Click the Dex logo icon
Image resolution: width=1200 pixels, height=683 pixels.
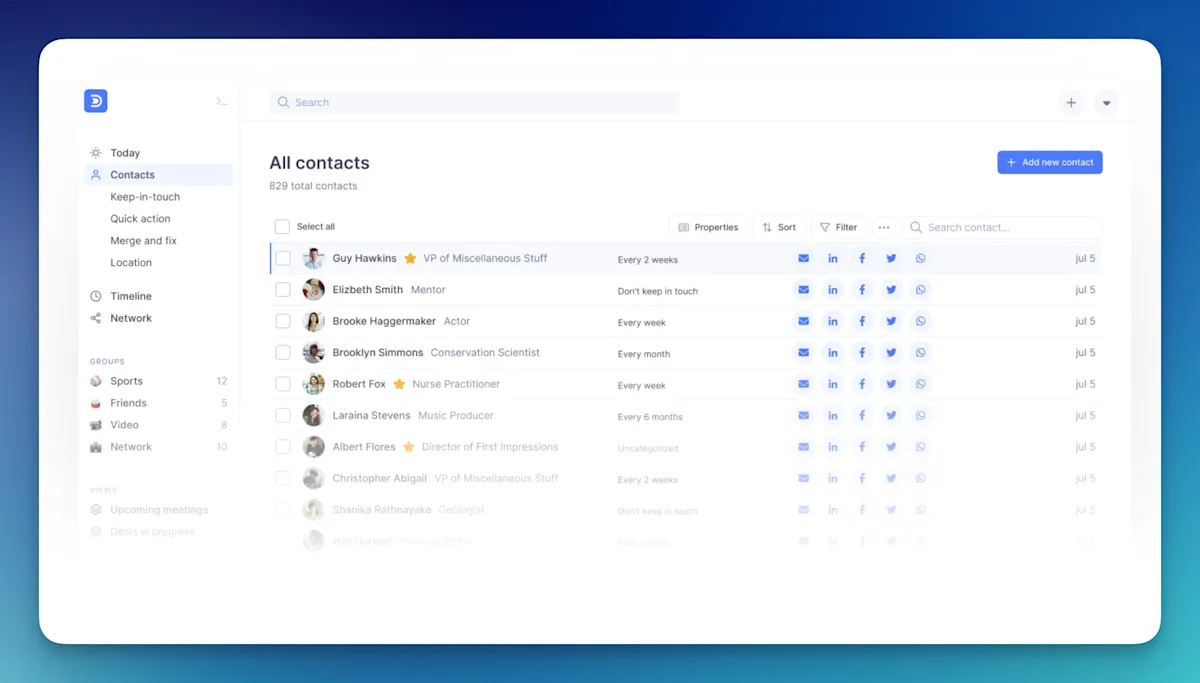tap(95, 101)
